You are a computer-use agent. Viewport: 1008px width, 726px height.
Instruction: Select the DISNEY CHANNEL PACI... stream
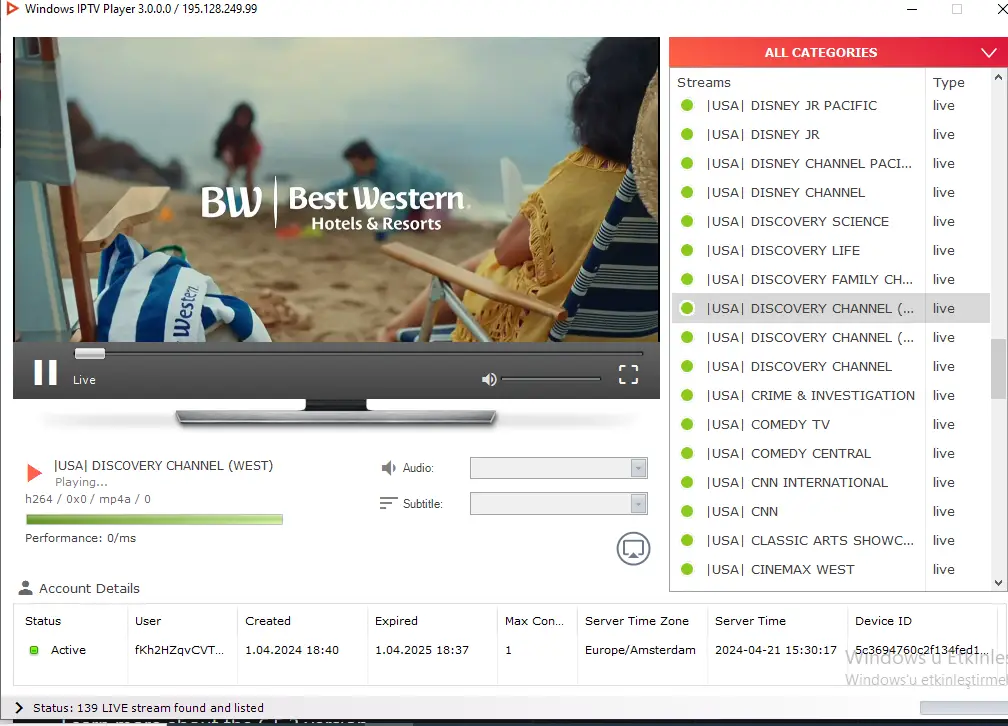pos(831,163)
